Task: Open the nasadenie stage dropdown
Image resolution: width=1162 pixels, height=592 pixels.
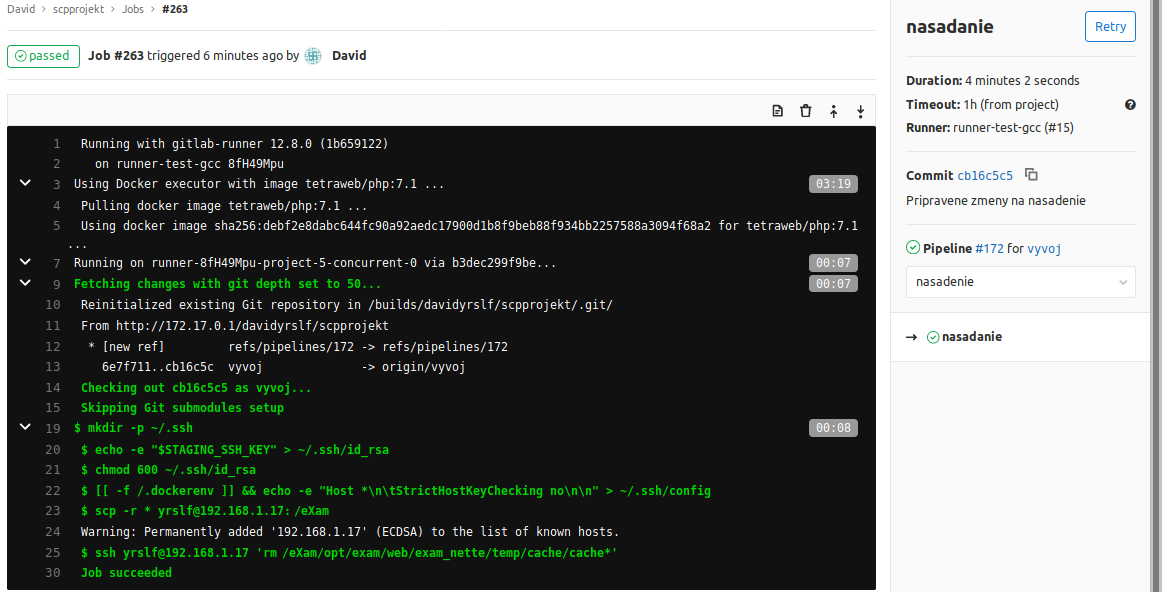Action: [1020, 282]
